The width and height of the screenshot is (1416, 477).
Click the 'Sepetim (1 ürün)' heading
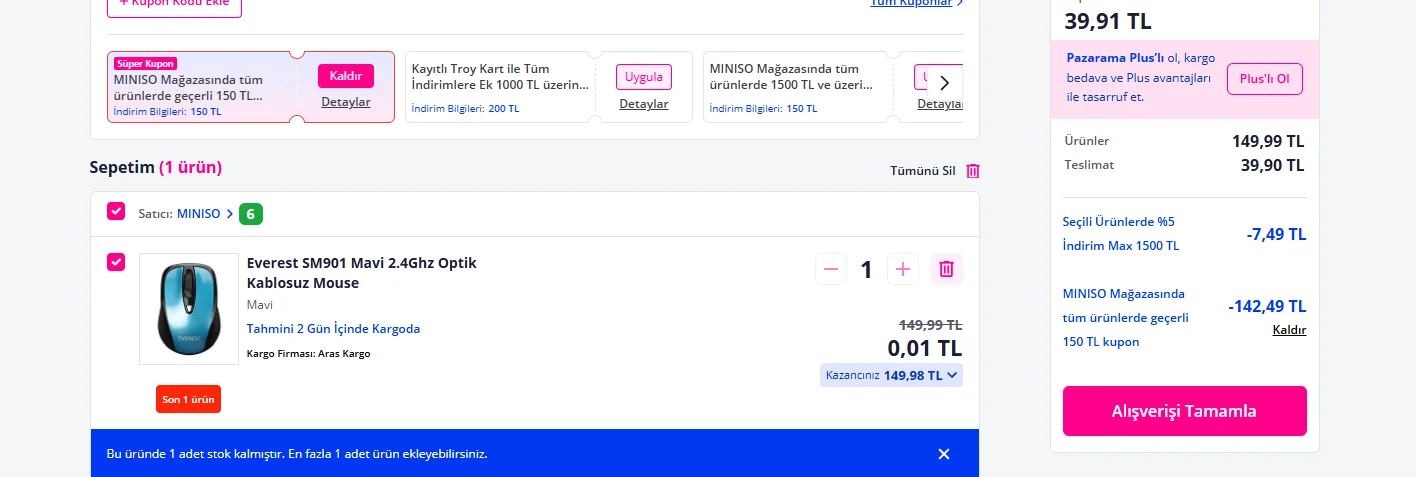[156, 167]
